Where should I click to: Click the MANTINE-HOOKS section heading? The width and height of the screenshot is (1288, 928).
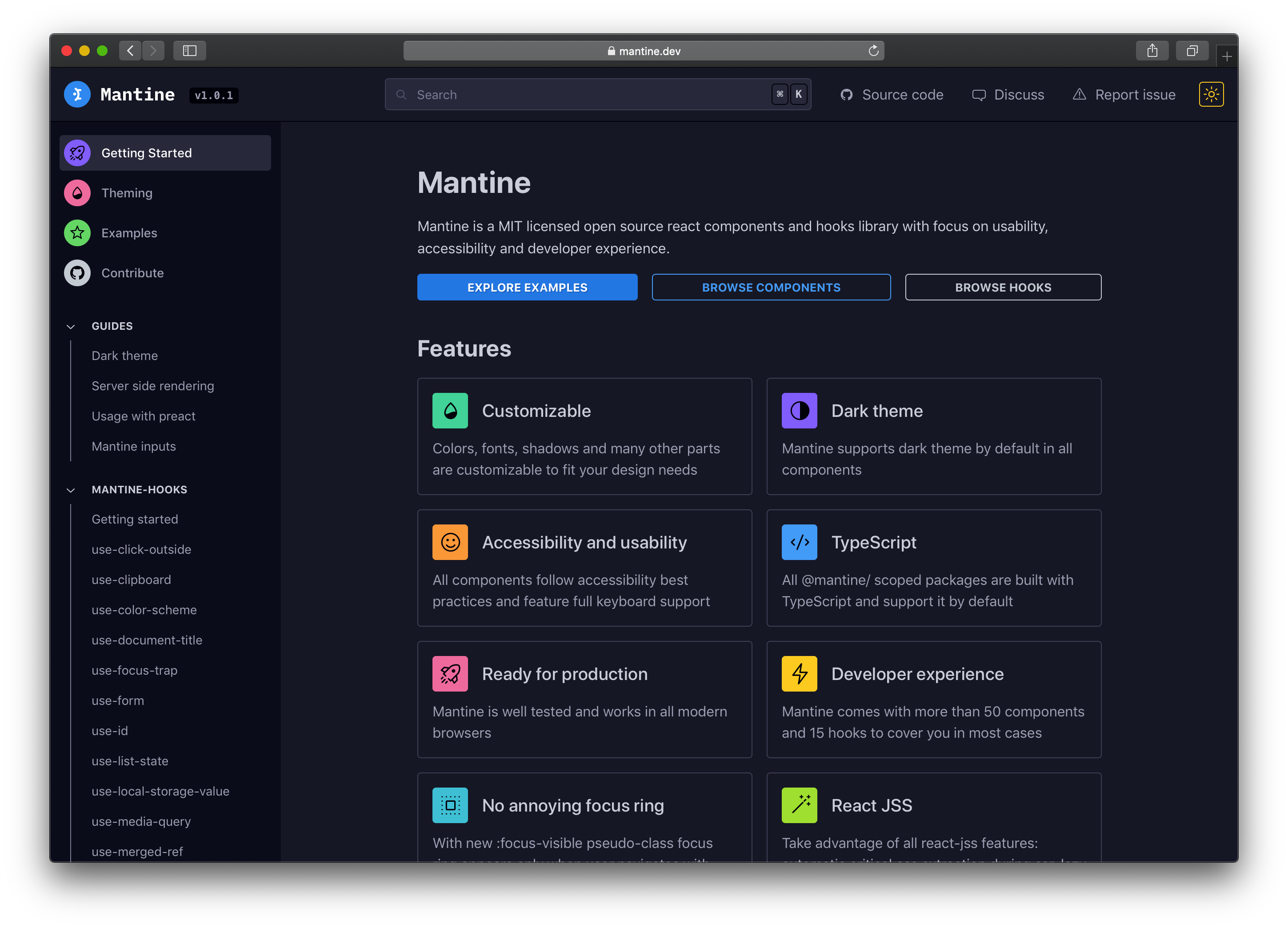tap(139, 490)
